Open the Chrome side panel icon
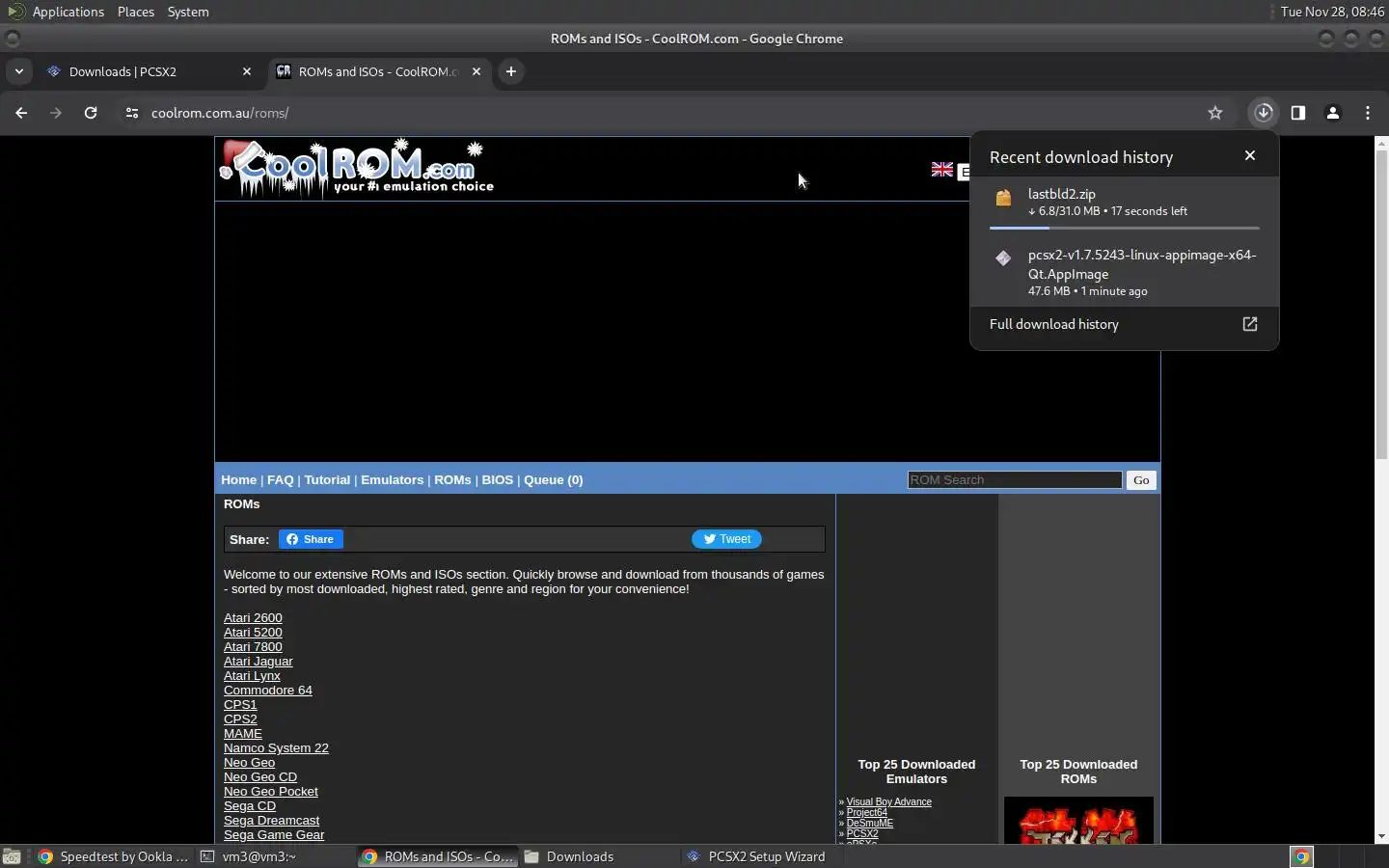The height and width of the screenshot is (868, 1389). point(1298,113)
